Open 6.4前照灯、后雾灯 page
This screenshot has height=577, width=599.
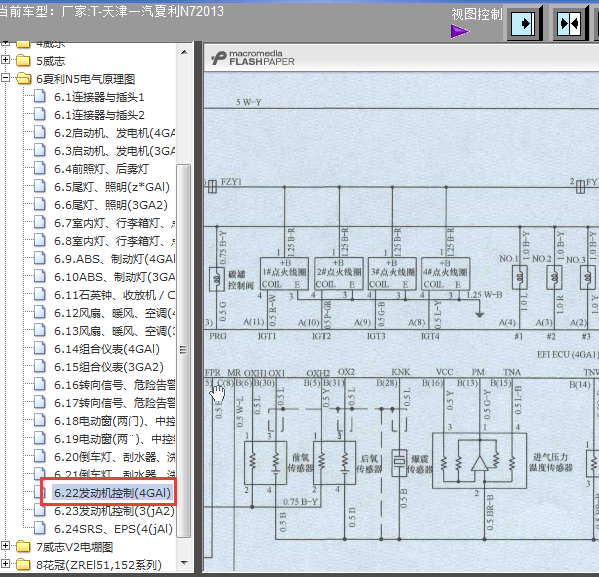coord(101,169)
